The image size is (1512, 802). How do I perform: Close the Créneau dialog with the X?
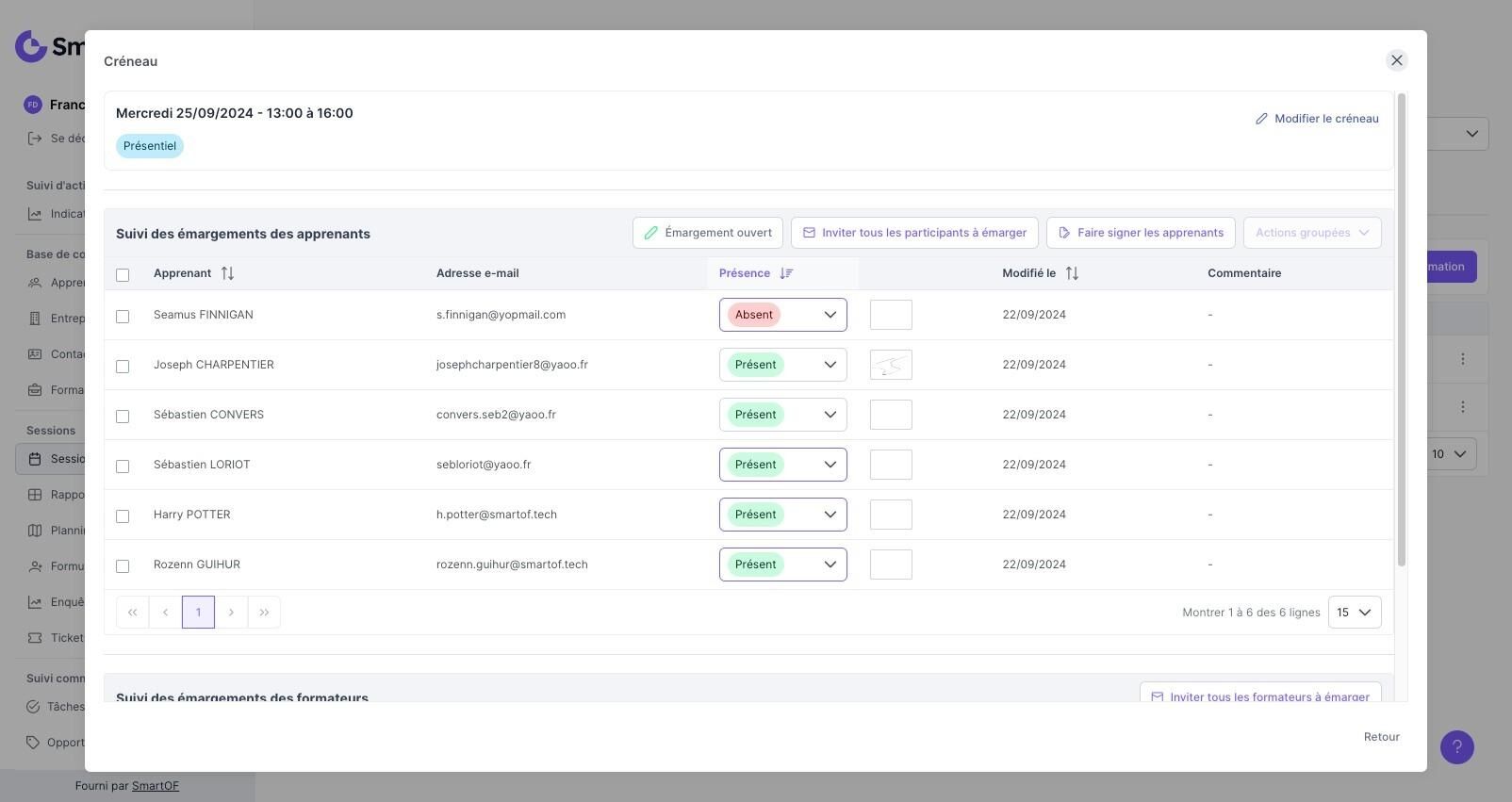(1396, 60)
